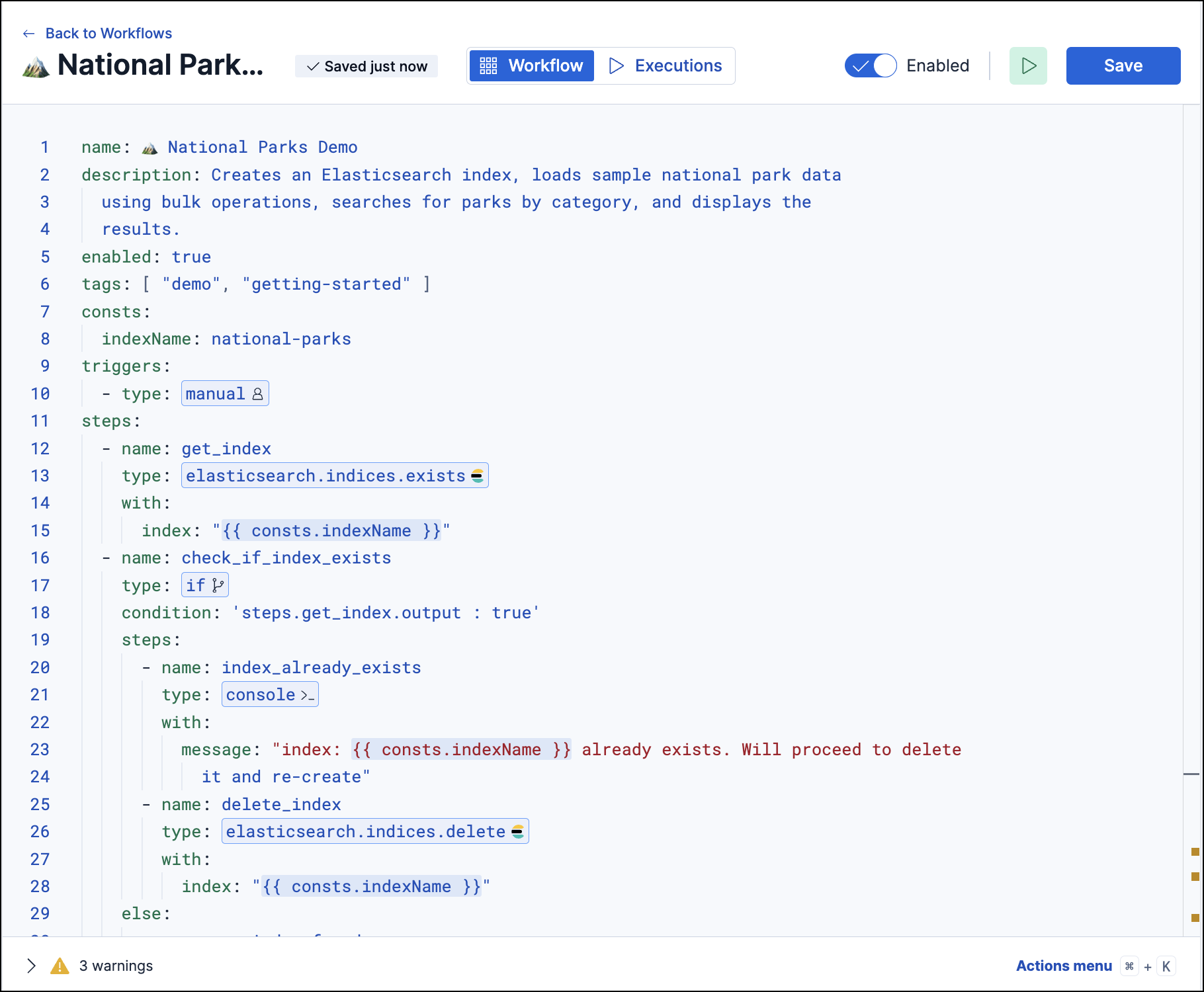Click the back arrow beside Back to Workflows
Image resolution: width=1204 pixels, height=992 pixels.
(28, 32)
